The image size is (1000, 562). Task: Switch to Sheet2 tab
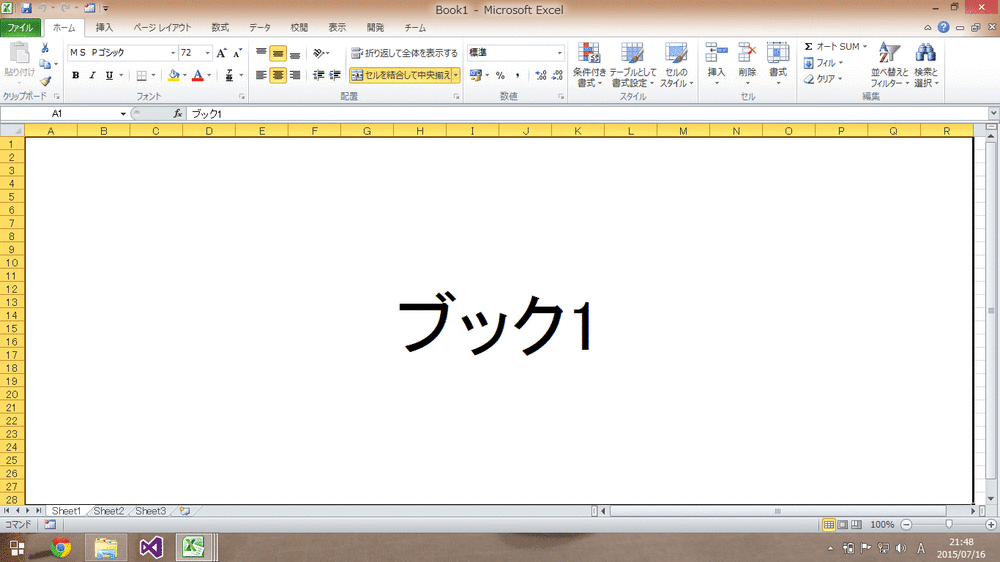pyautogui.click(x=108, y=511)
